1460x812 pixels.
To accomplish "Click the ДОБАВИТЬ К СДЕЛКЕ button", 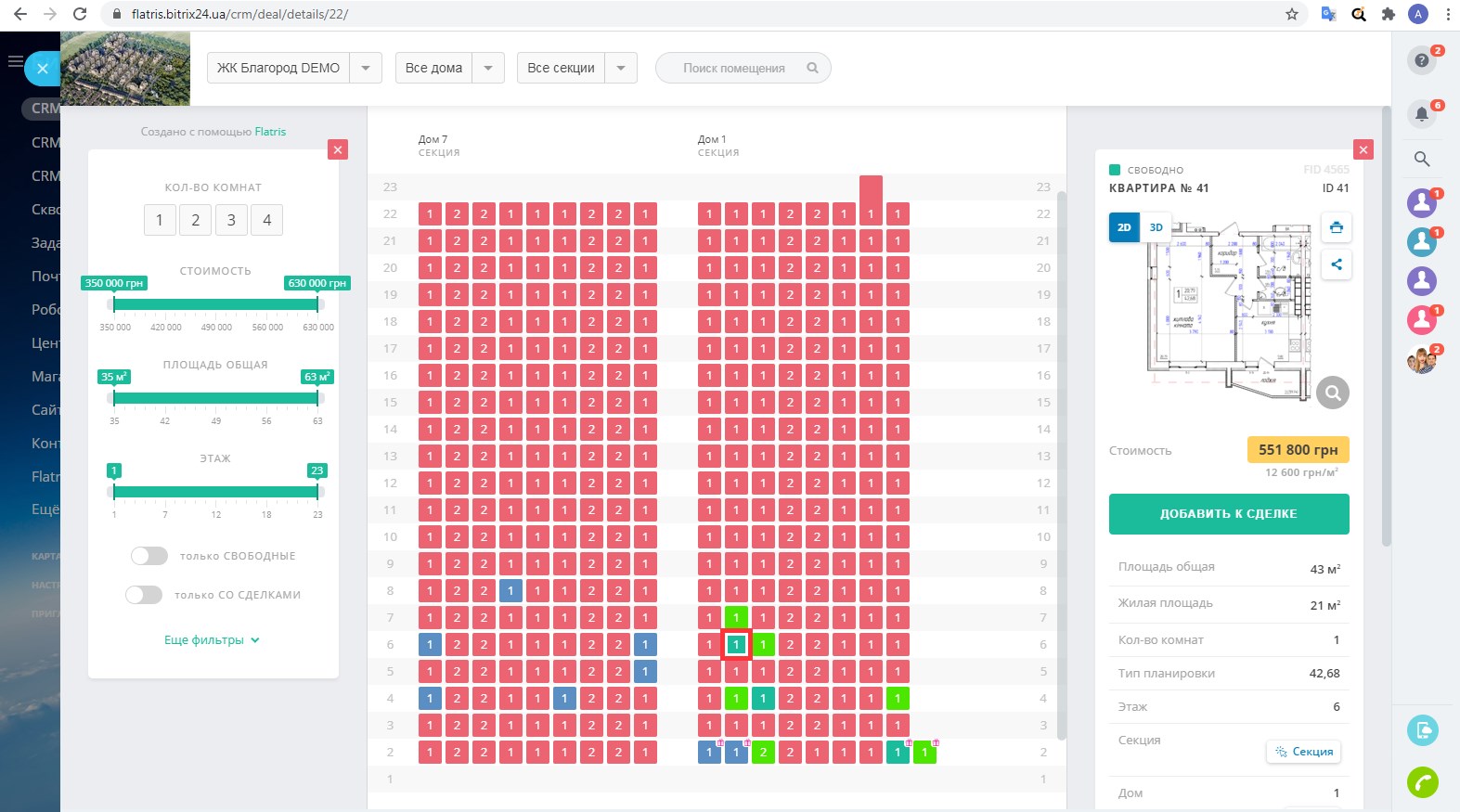I will click(1228, 514).
